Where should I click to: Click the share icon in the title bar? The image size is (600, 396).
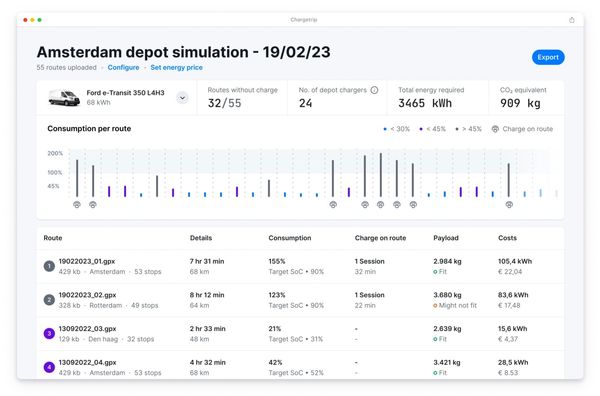572,20
